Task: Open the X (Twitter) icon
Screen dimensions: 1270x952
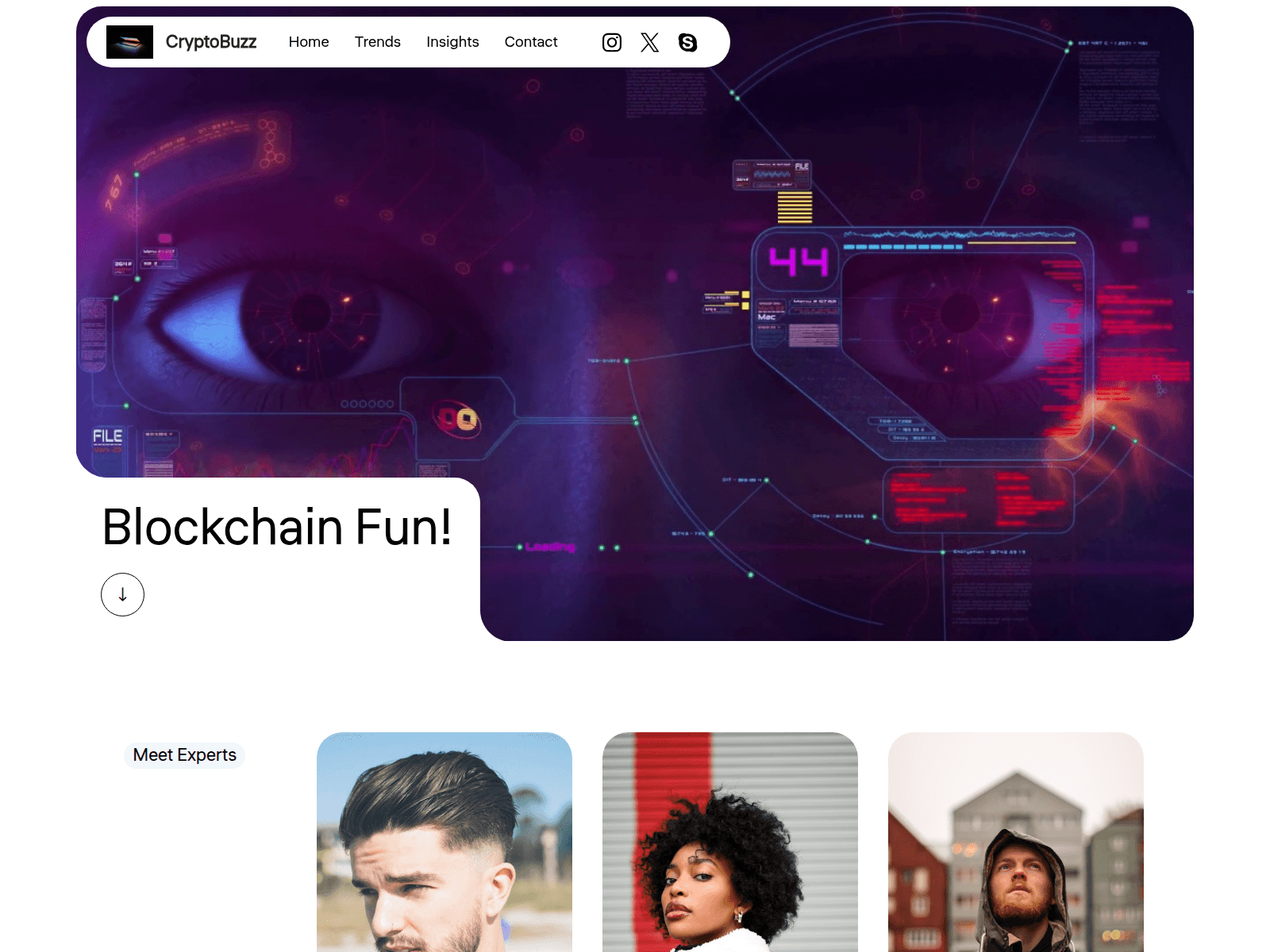Action: click(x=650, y=42)
